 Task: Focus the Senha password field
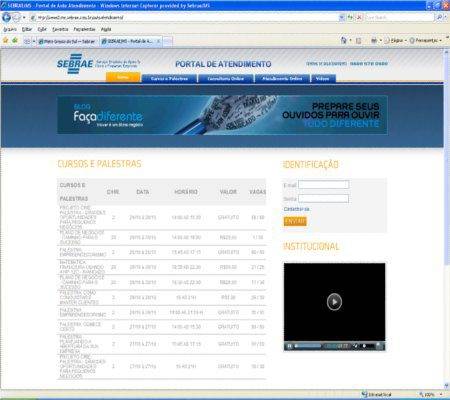[x=323, y=199]
